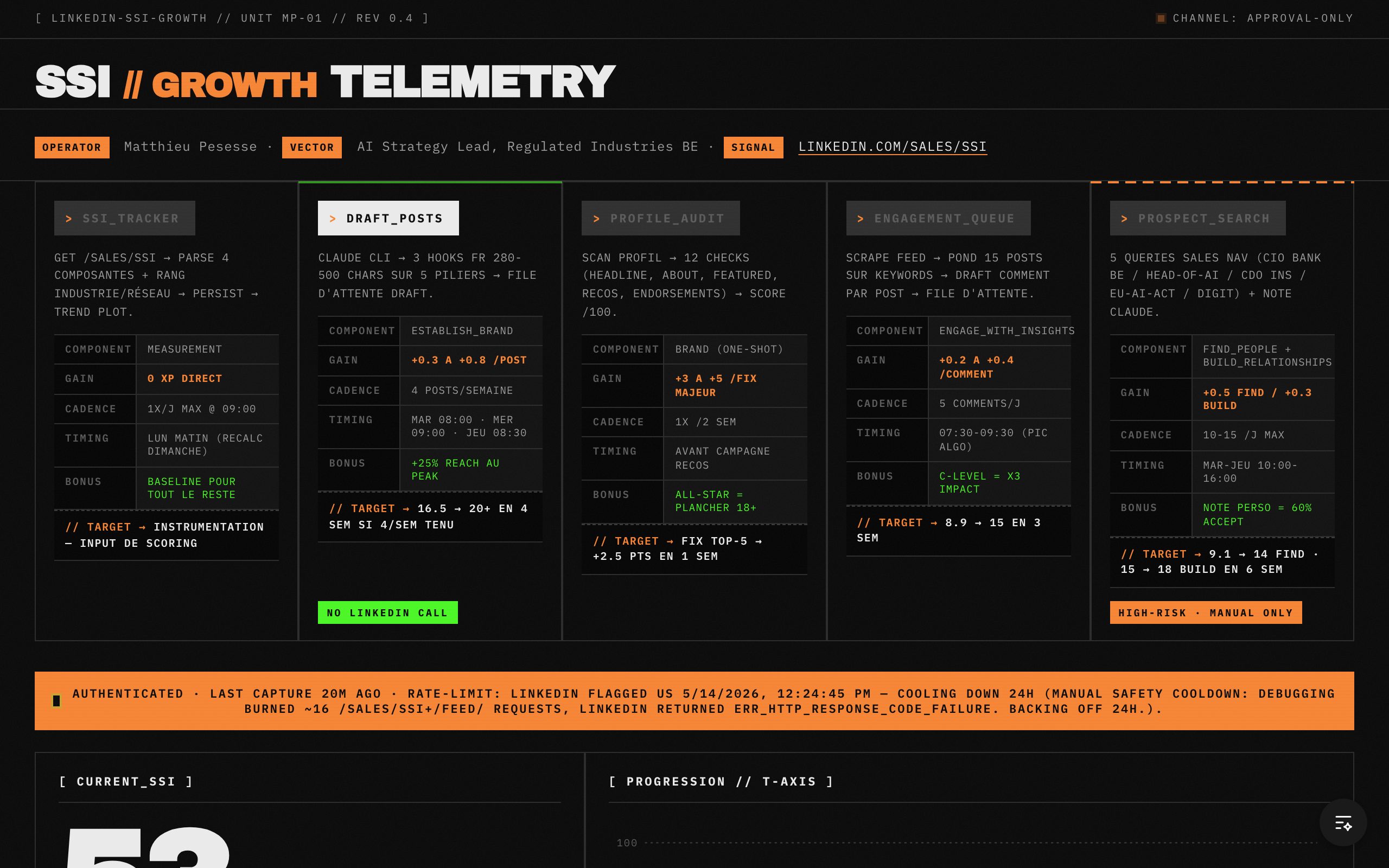Image resolution: width=1389 pixels, height=868 pixels.
Task: Click the SIGNAL badge
Action: tap(753, 148)
